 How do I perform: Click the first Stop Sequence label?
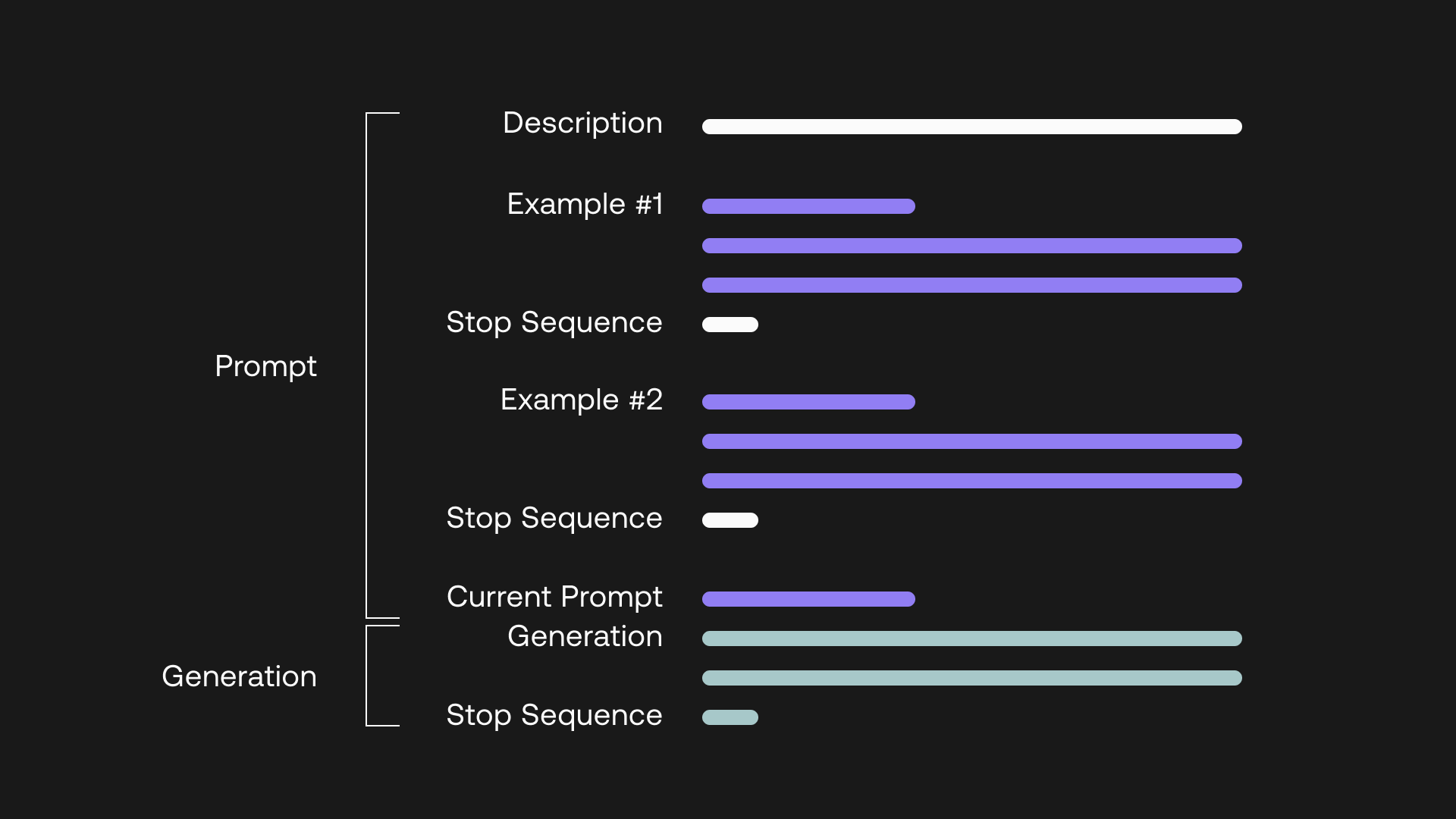click(x=554, y=323)
